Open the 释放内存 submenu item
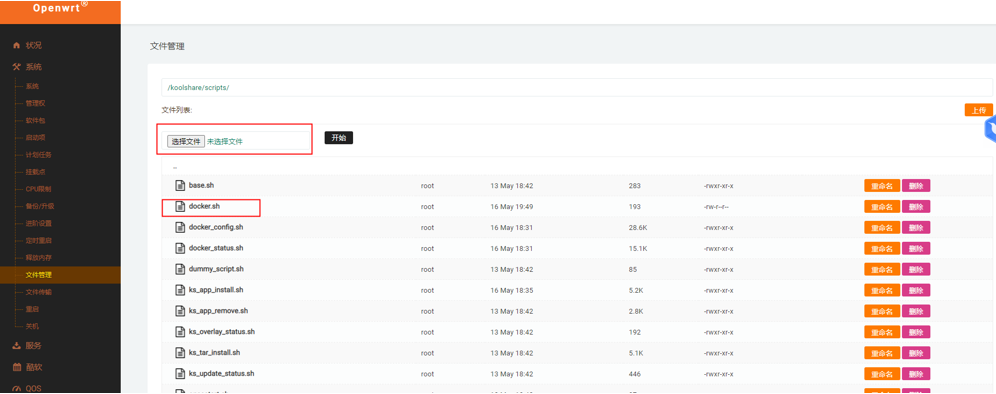Viewport: 996px width, 394px height. [39, 258]
